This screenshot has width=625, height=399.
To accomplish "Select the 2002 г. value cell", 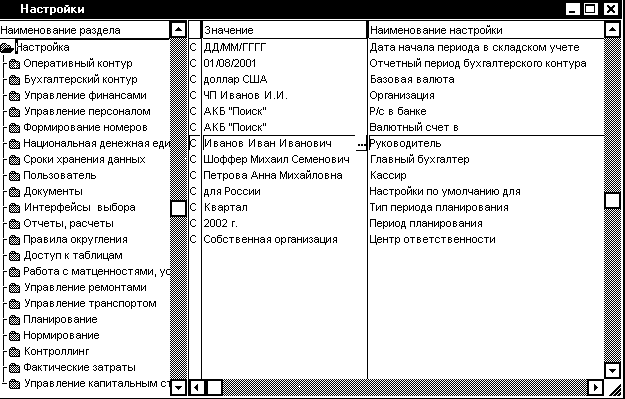I will (x=284, y=223).
